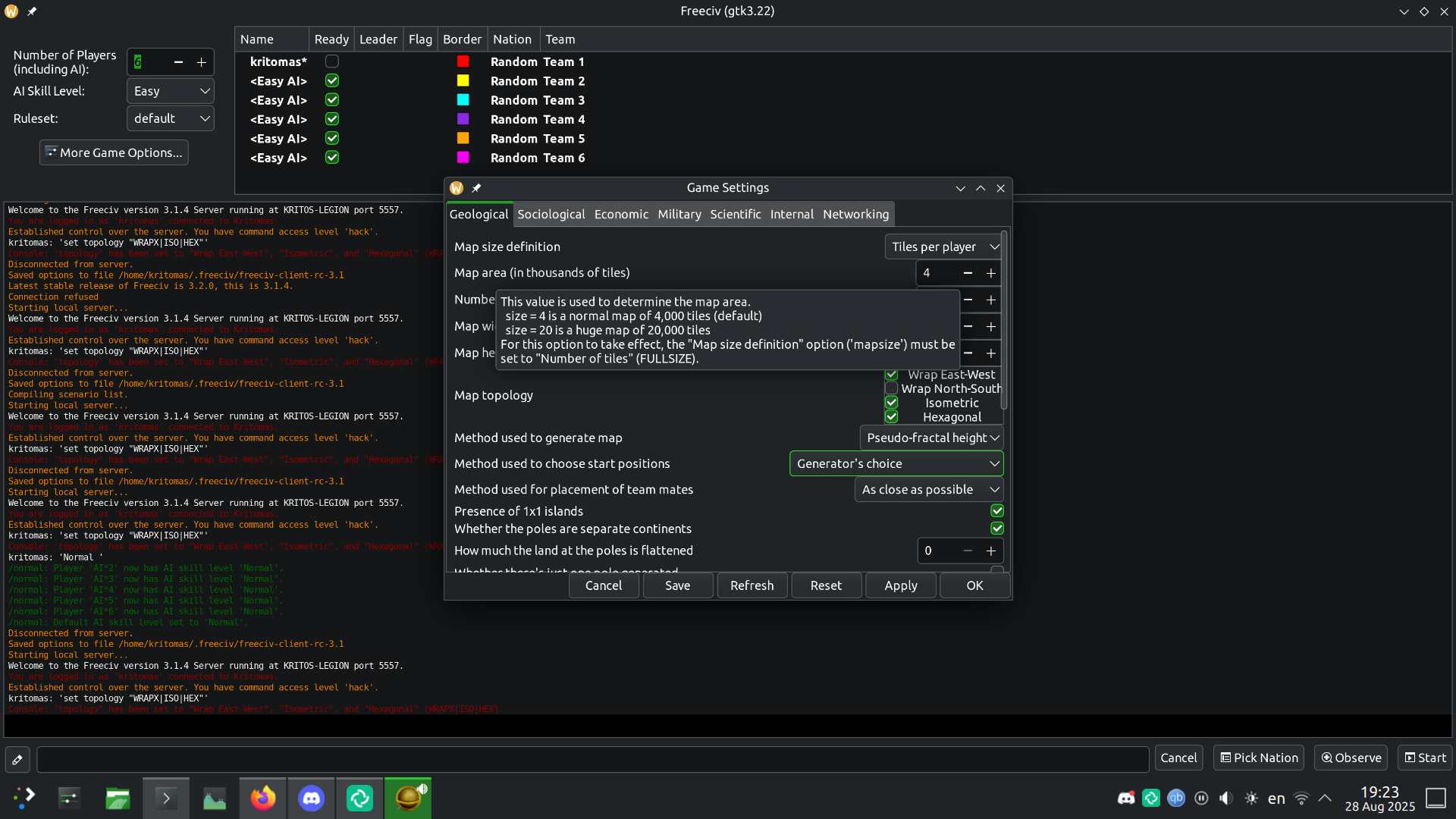Click the red border color for kritomas
Screen dimensions: 1456x819
point(463,61)
